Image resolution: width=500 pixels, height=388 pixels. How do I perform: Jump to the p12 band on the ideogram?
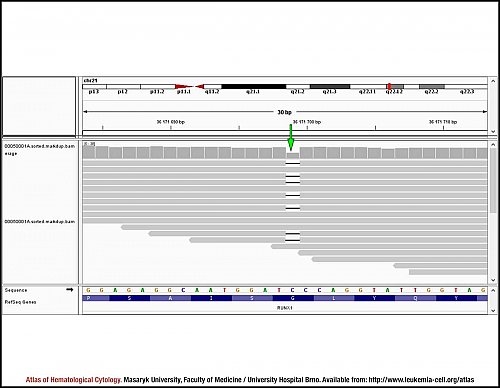point(123,87)
